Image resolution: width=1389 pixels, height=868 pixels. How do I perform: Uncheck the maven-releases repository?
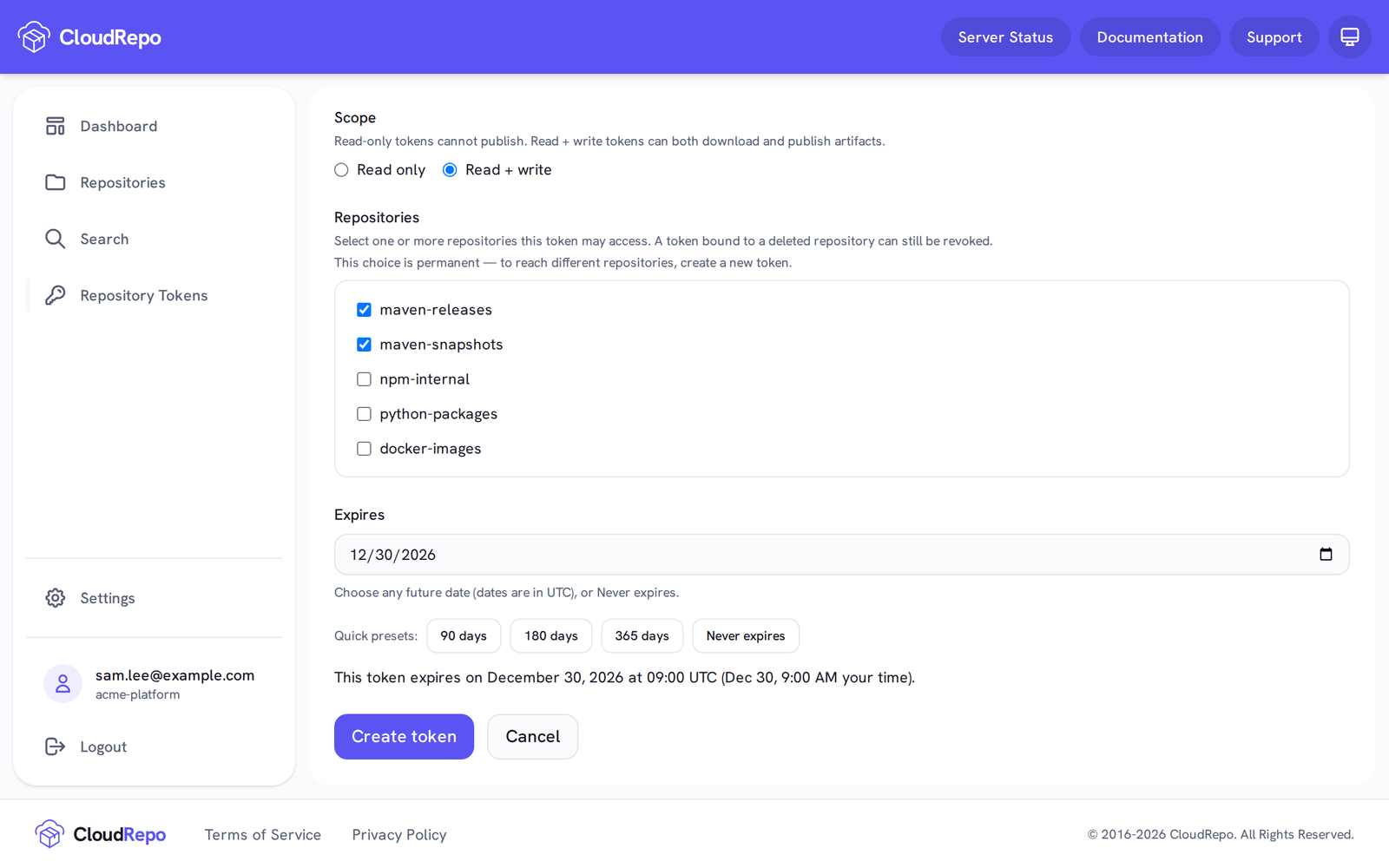[x=364, y=310]
